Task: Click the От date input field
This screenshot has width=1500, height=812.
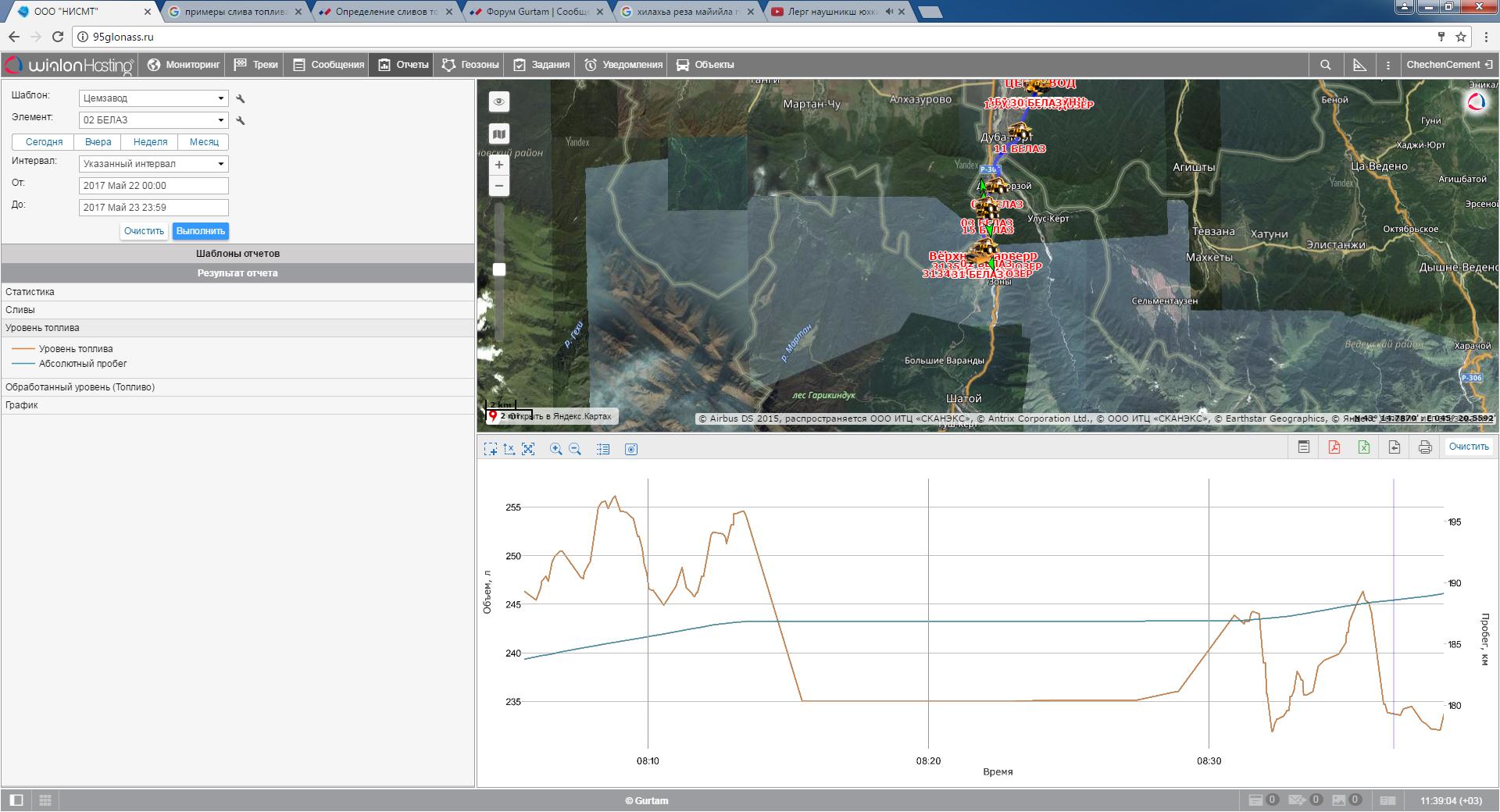Action: click(x=153, y=186)
